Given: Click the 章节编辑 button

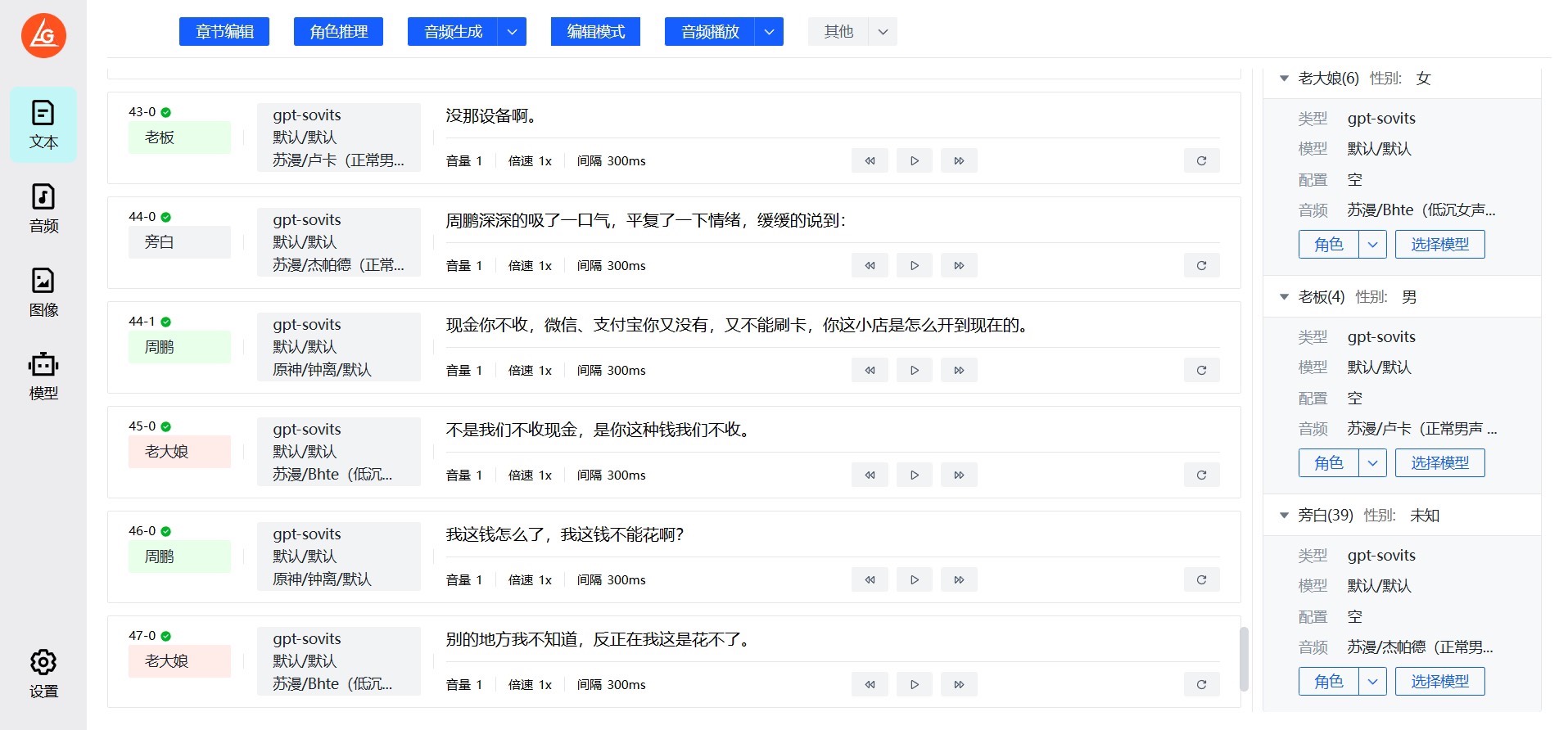Looking at the screenshot, I should coord(224,32).
